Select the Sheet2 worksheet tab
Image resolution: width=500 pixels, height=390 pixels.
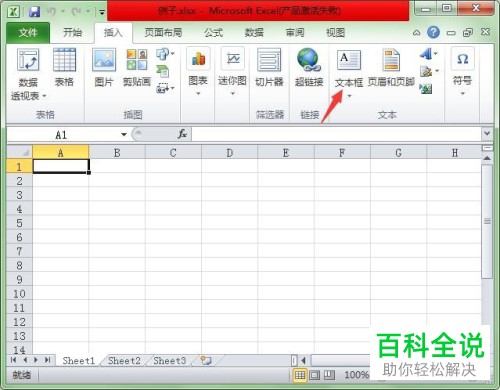(124, 361)
